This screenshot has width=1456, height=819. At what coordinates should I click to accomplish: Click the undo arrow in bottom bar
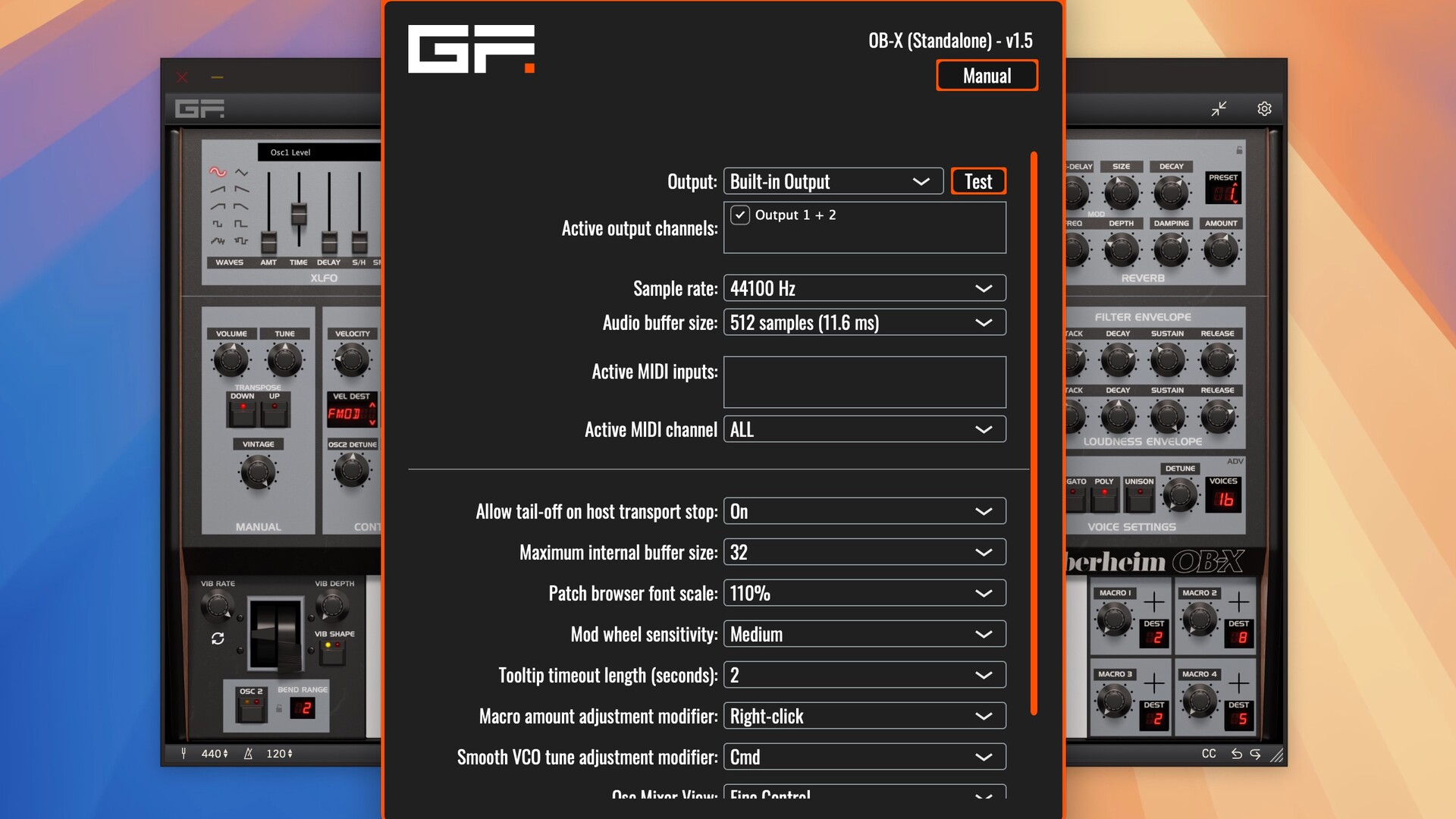click(1237, 753)
